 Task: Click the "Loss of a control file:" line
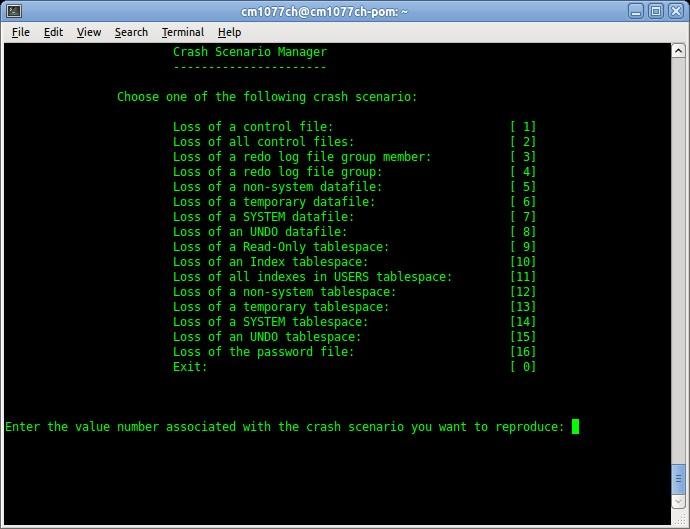(x=253, y=127)
